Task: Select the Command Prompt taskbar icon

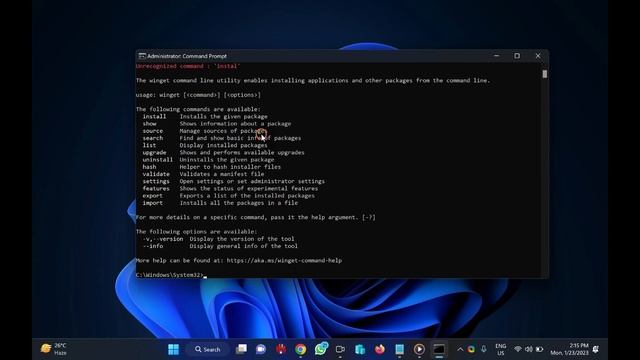Action: coord(439,349)
